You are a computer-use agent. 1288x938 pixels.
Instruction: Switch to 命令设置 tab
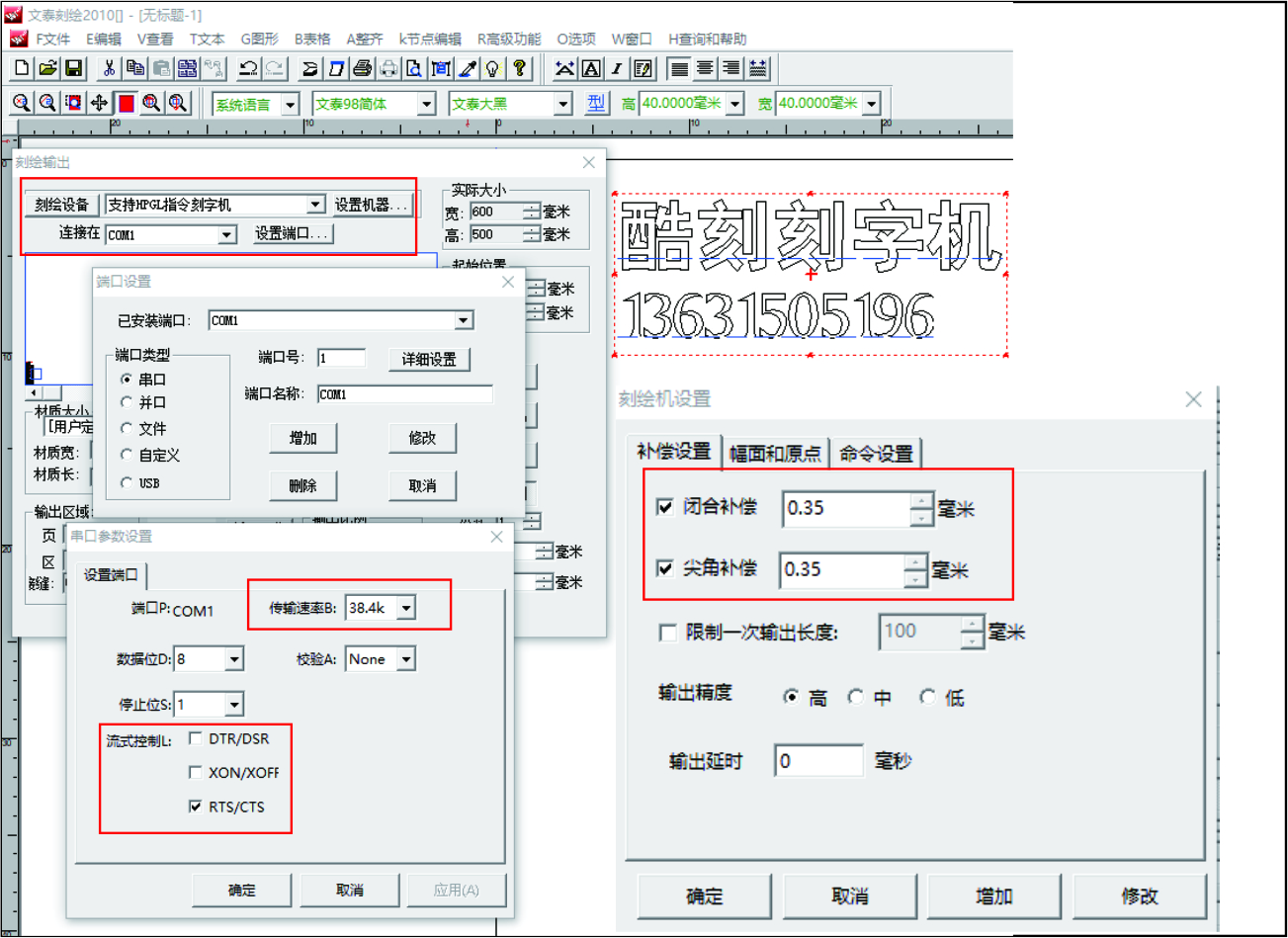(x=876, y=454)
